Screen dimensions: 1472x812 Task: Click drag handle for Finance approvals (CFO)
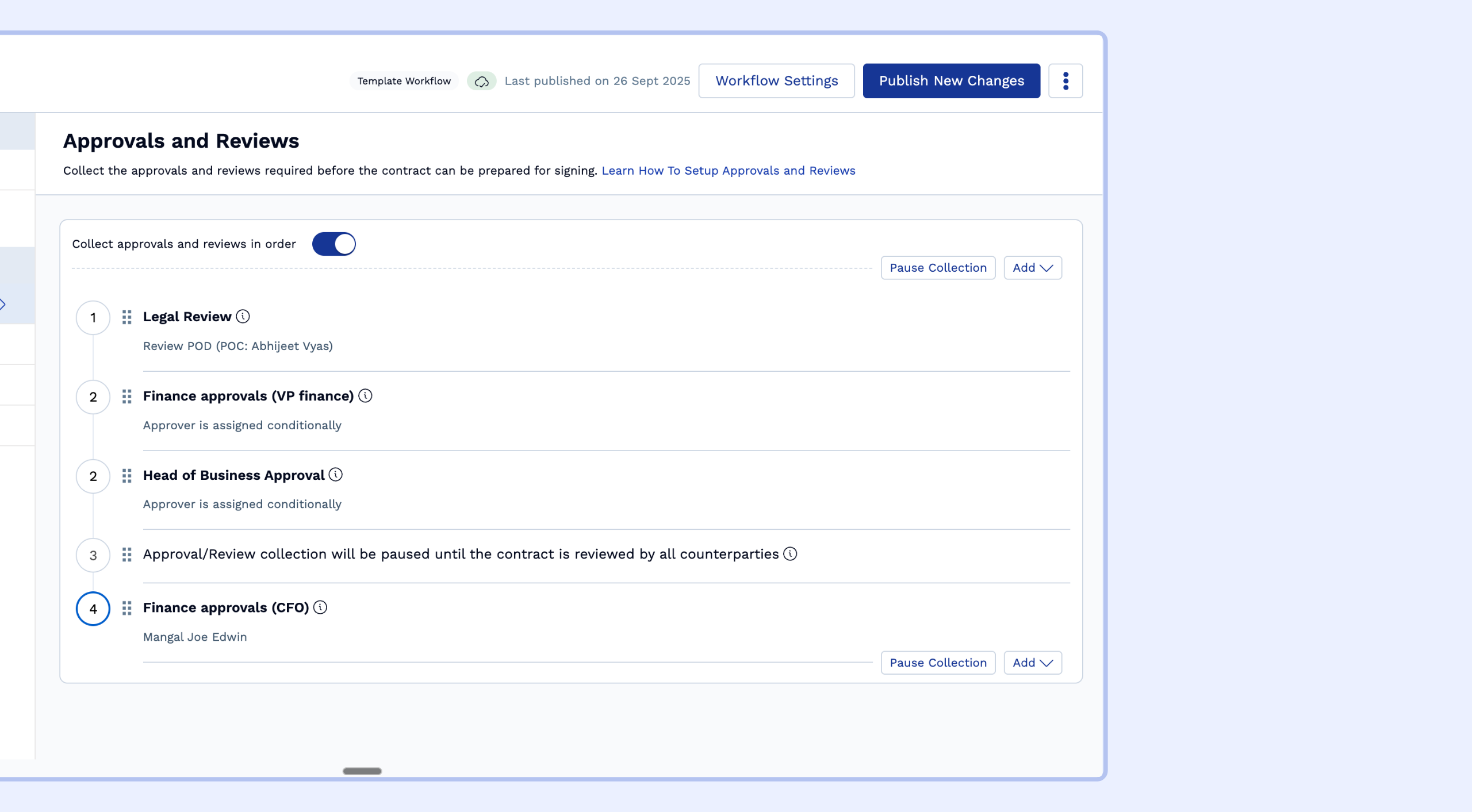(x=127, y=608)
